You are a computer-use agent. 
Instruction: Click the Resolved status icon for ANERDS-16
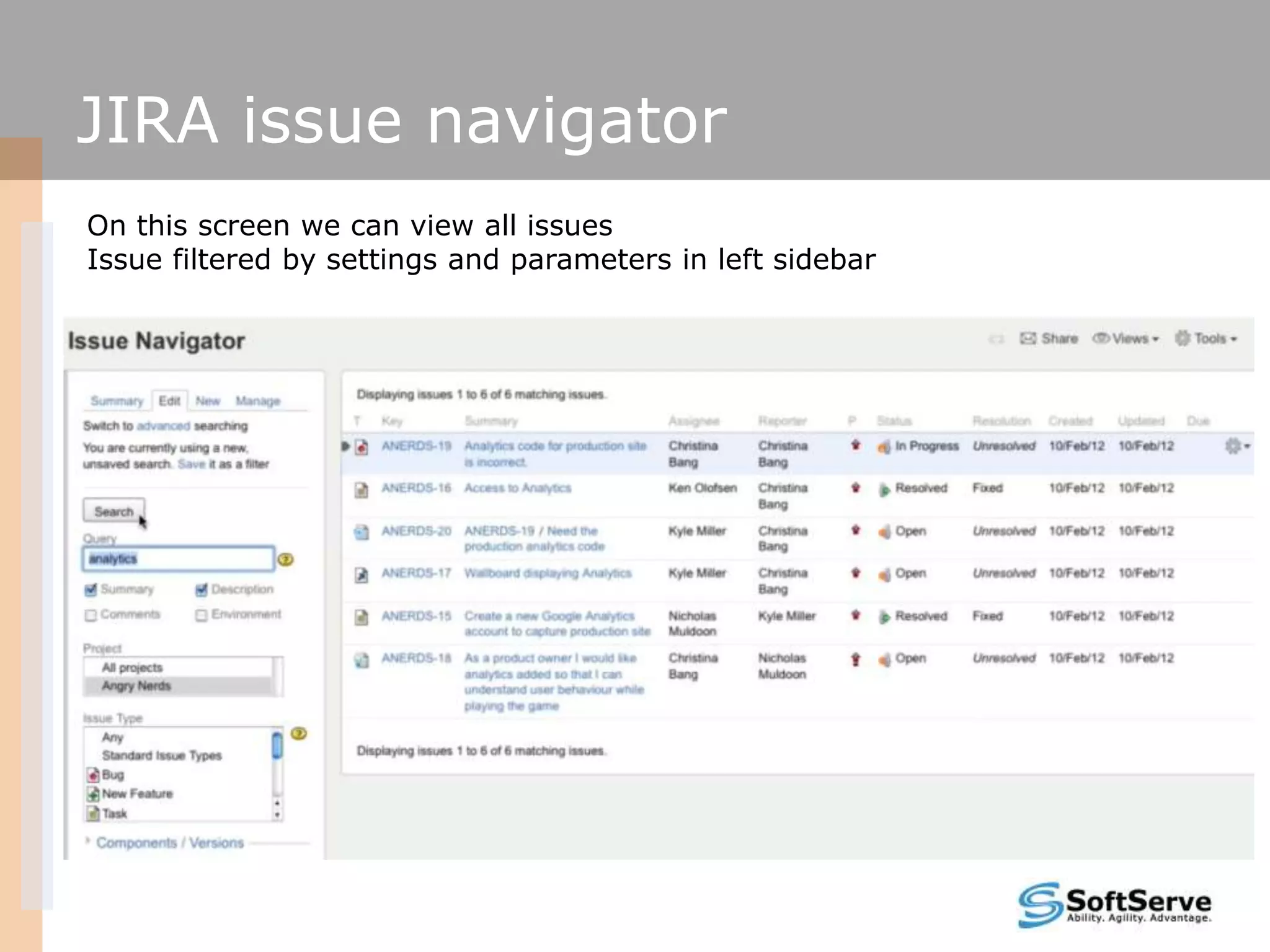coord(884,490)
